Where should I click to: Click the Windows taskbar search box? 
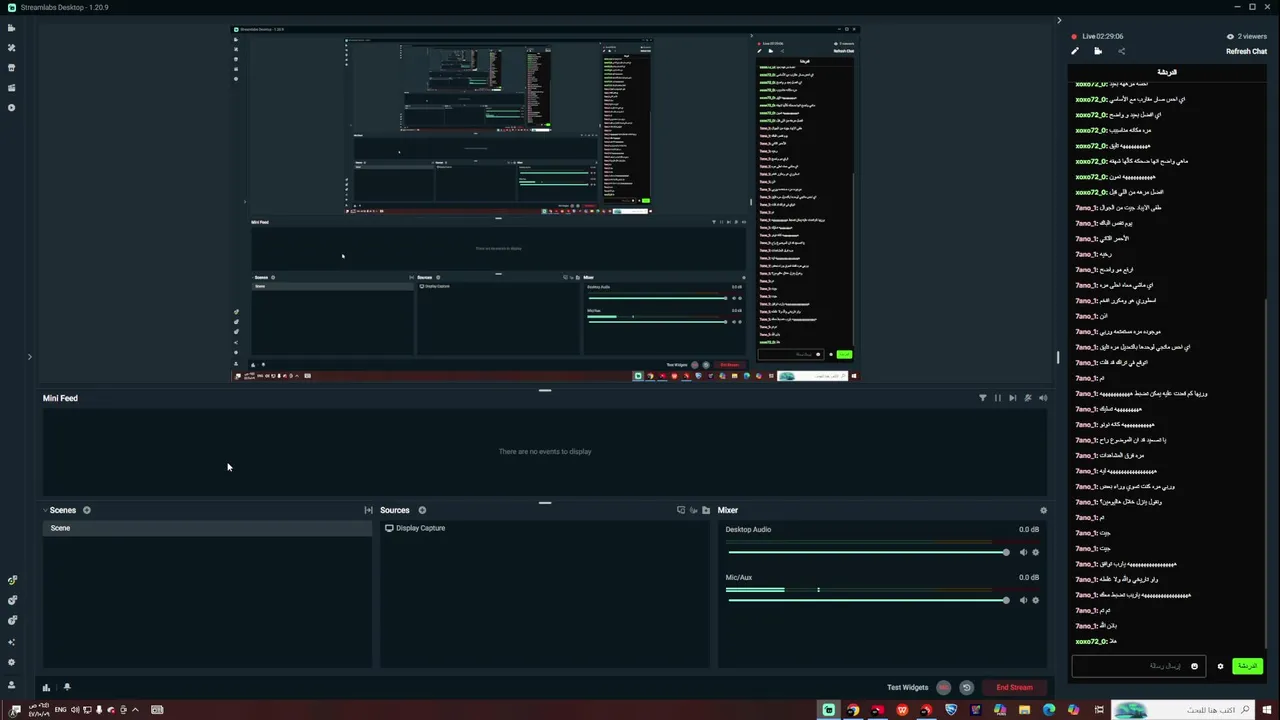coord(1183,710)
